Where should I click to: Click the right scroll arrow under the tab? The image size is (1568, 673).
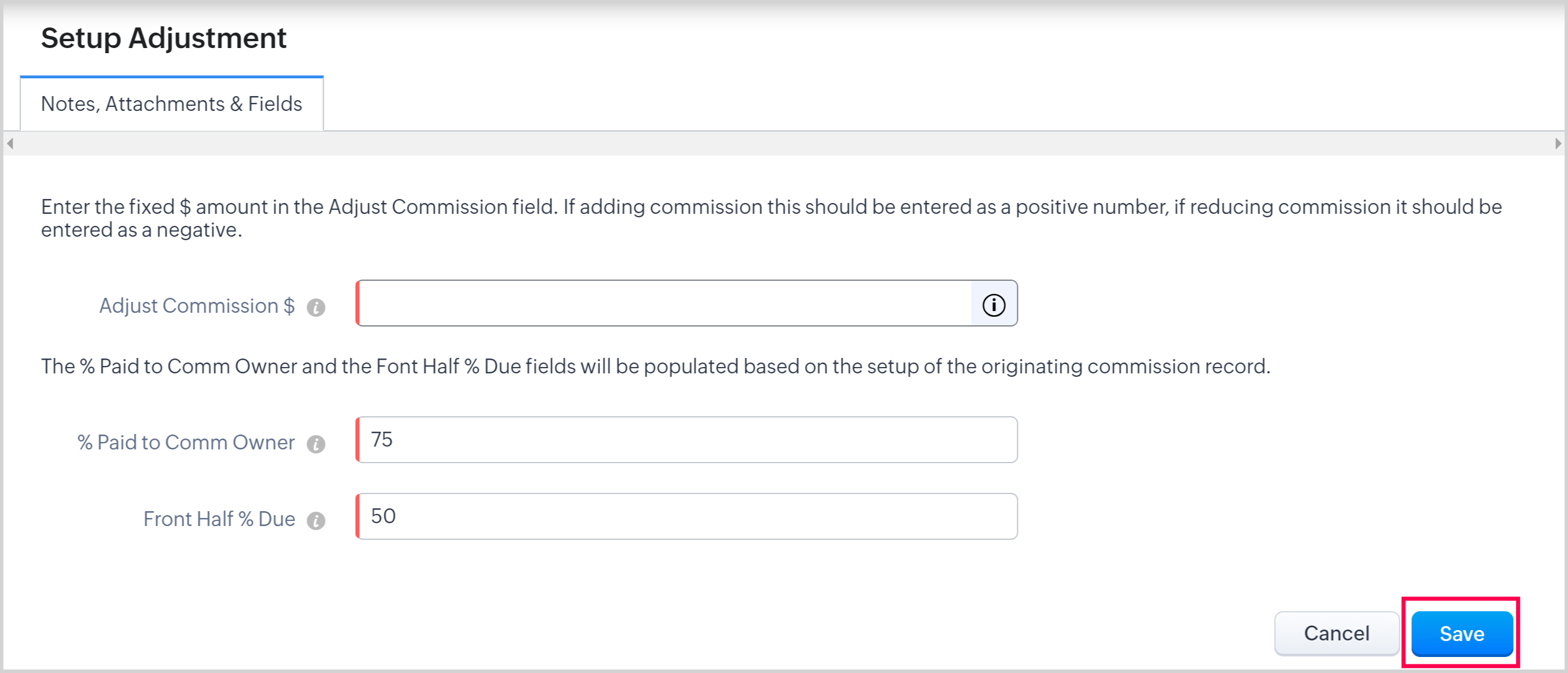(1558, 144)
